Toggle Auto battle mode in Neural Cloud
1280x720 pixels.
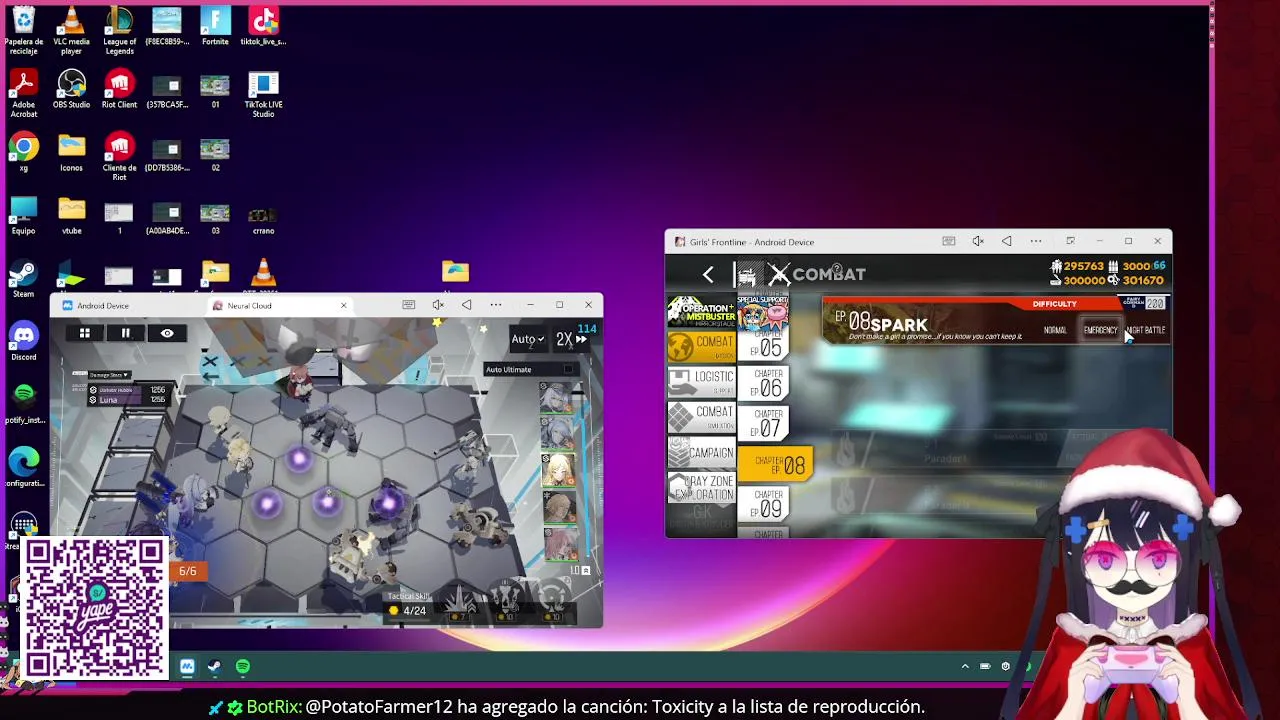527,339
